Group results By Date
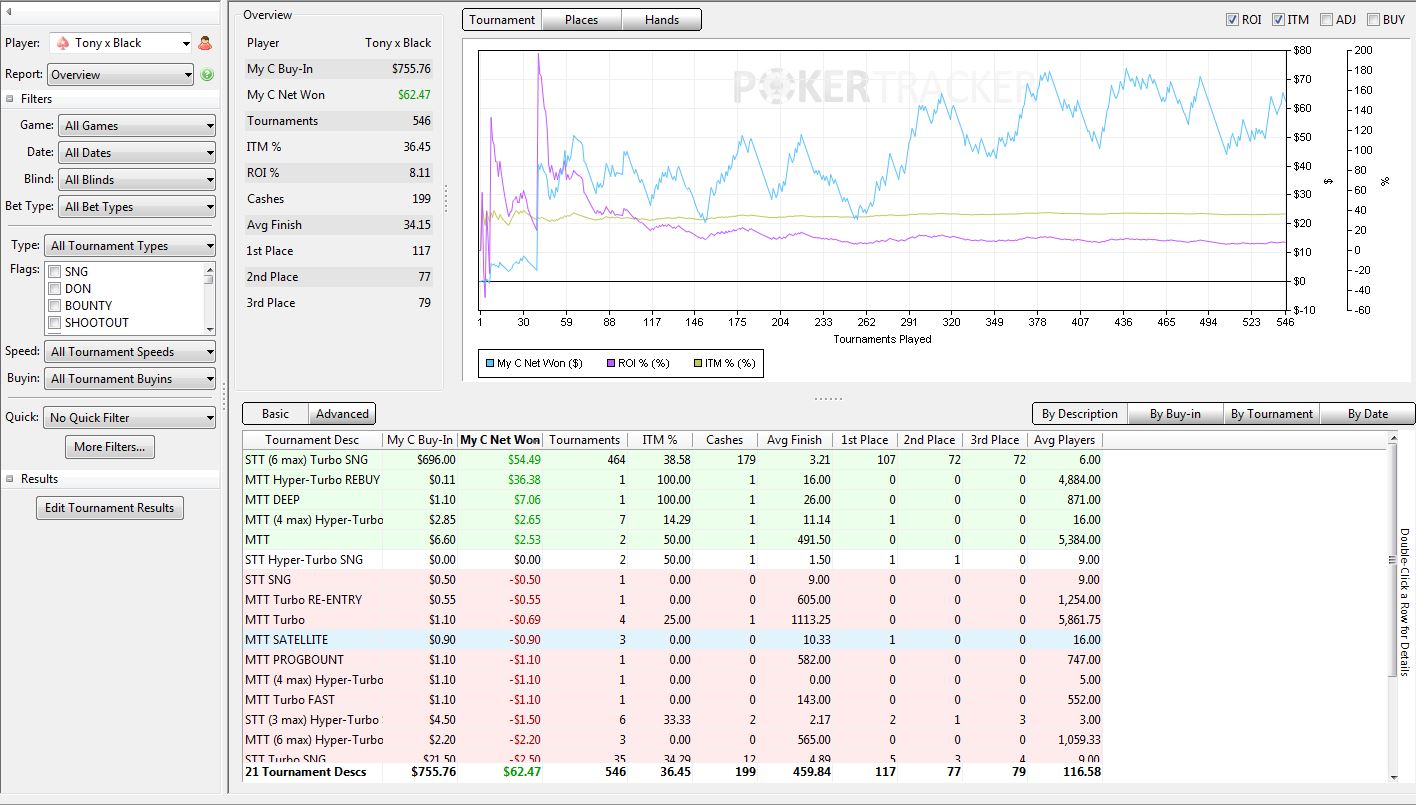This screenshot has width=1416, height=805. (x=1368, y=414)
